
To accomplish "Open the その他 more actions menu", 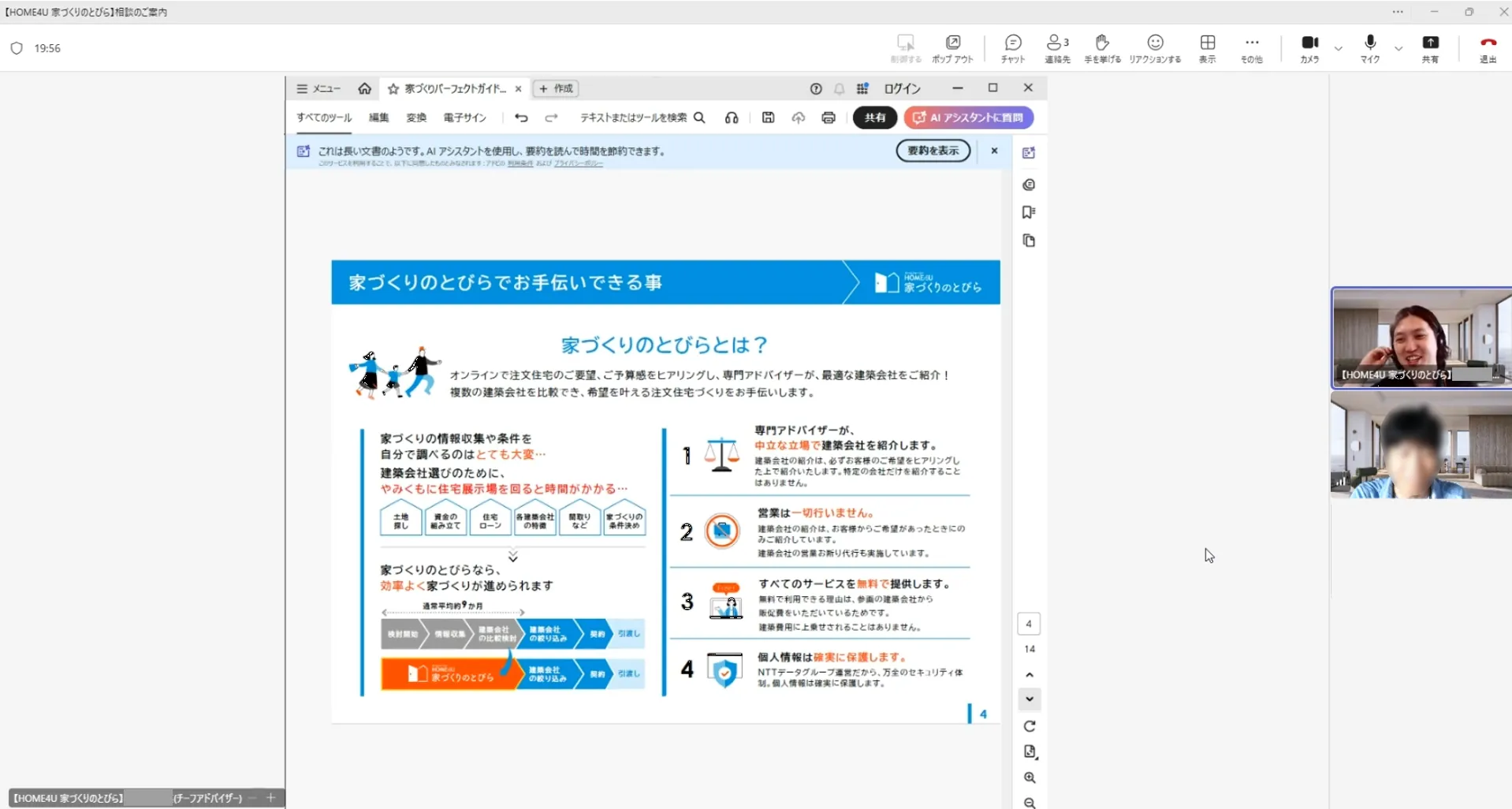I will (1252, 48).
